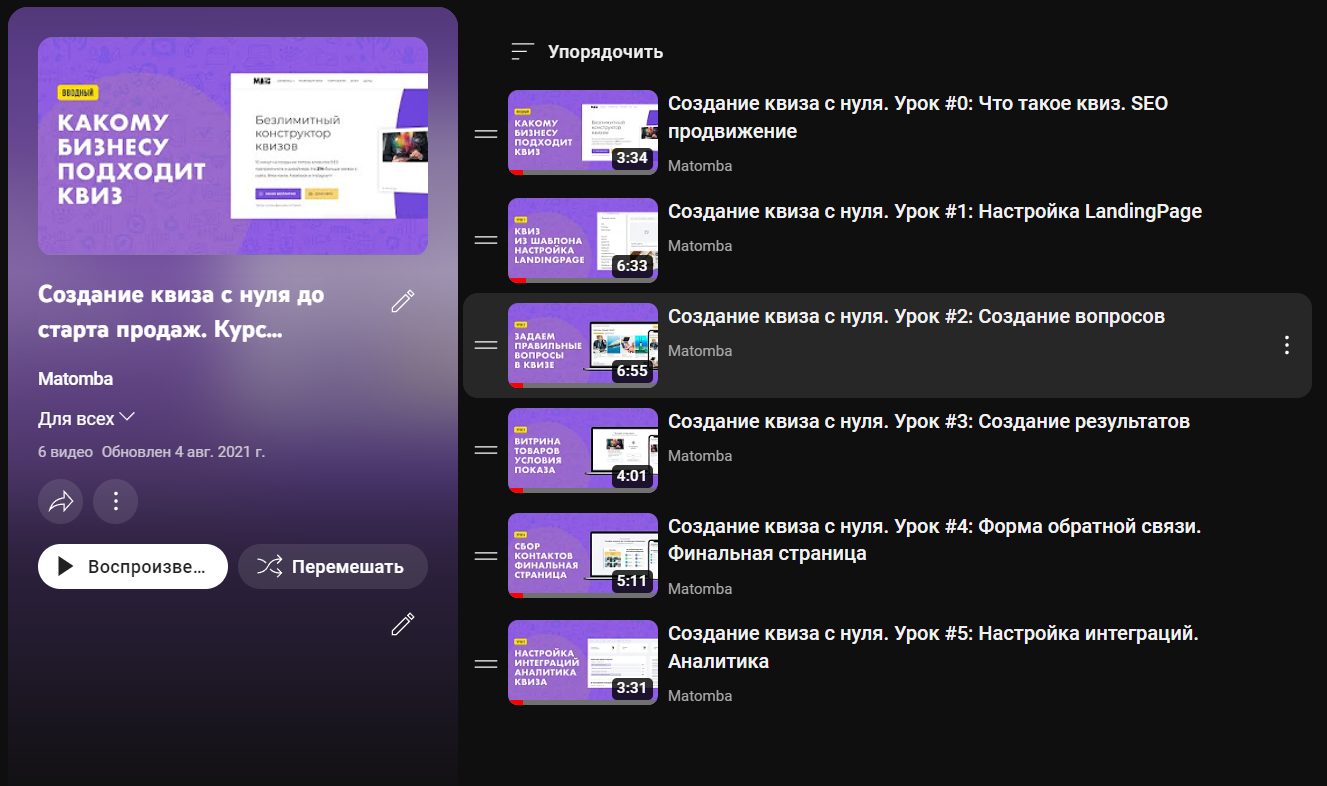Open video 'Урок #3: Создание результатов' title
The width and height of the screenshot is (1327, 786).
(x=928, y=422)
